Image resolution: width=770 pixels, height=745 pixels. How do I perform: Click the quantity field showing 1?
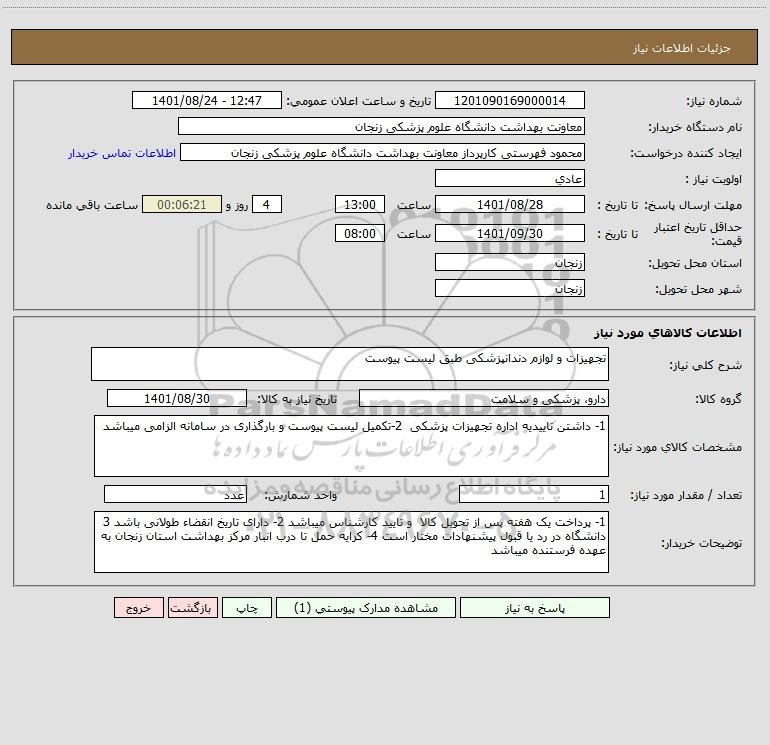coord(534,494)
